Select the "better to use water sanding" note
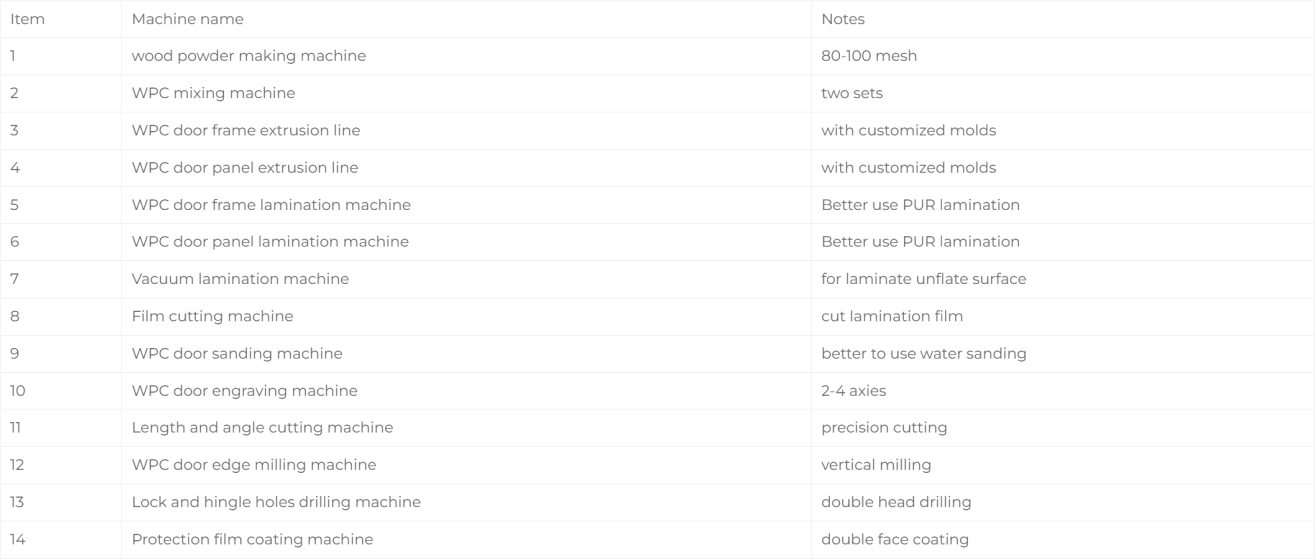 coord(924,353)
